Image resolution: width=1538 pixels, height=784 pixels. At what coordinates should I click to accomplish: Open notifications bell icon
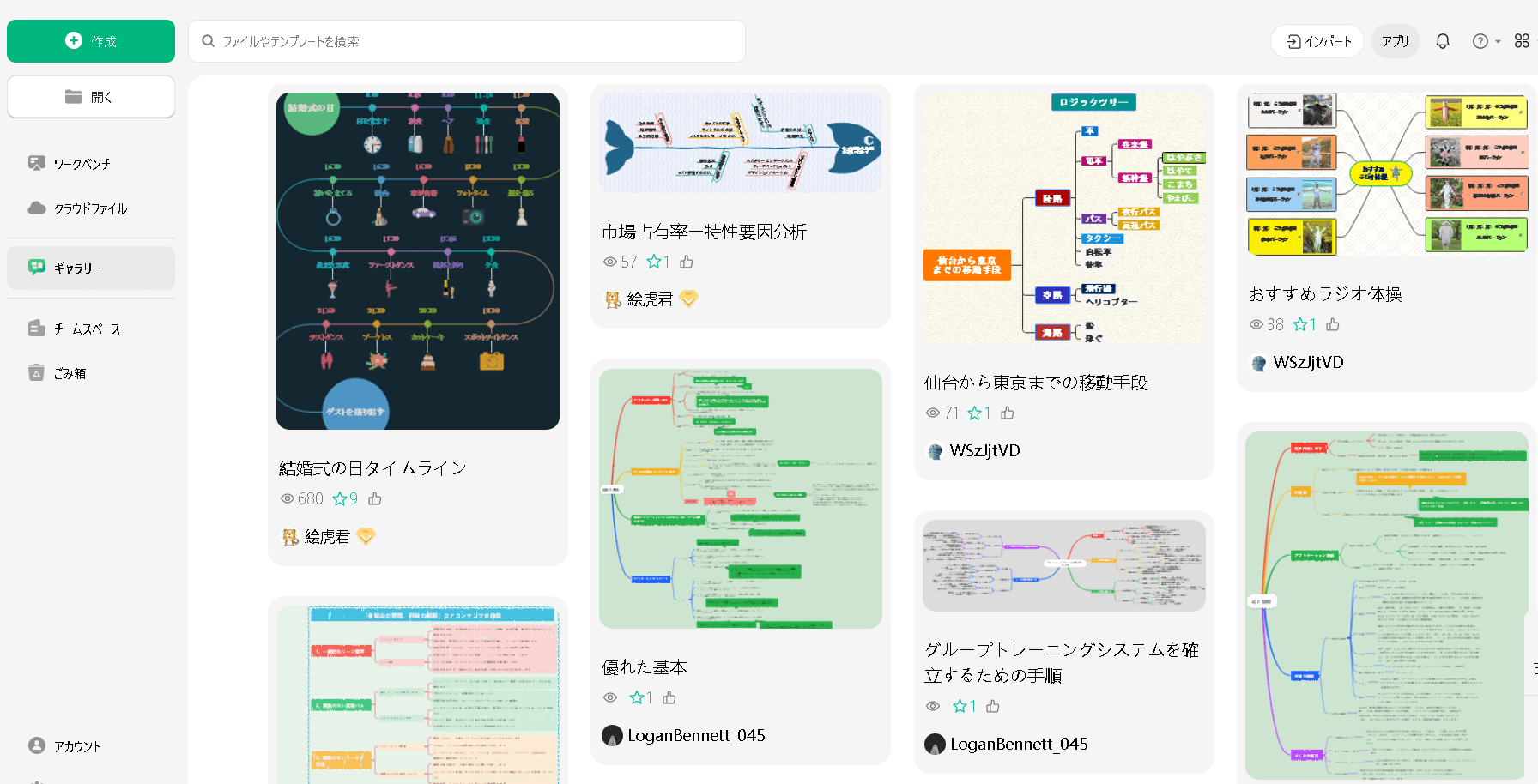tap(1443, 41)
